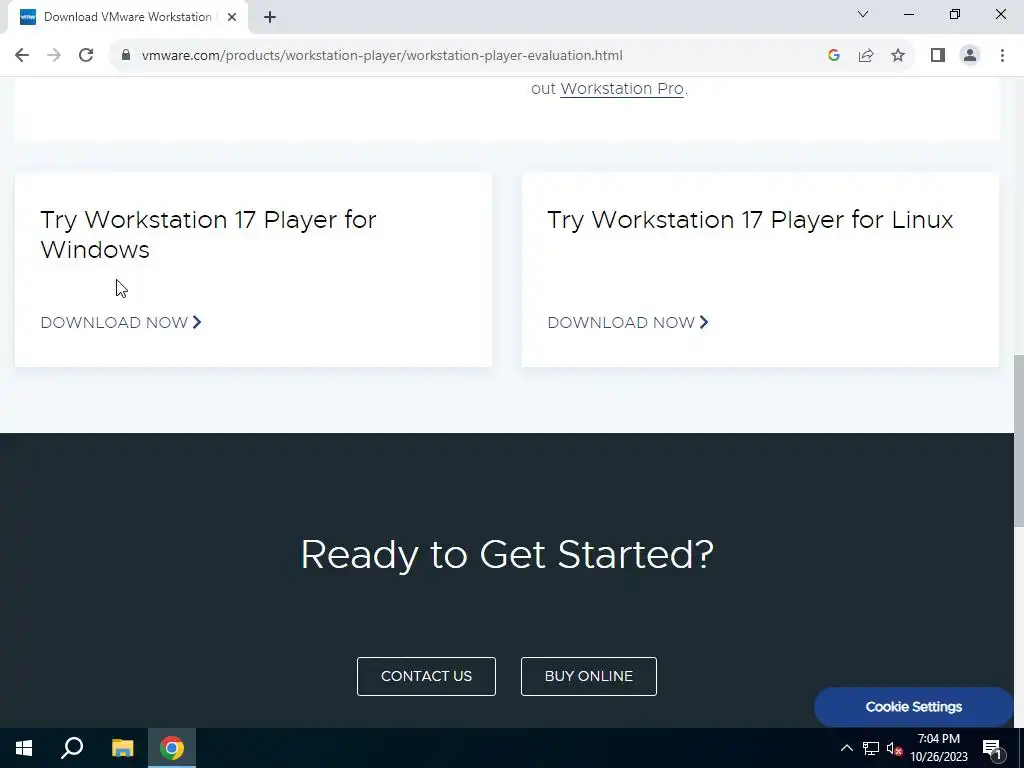Follow the Workstation Pro link
The width and height of the screenshot is (1024, 768).
click(x=622, y=89)
